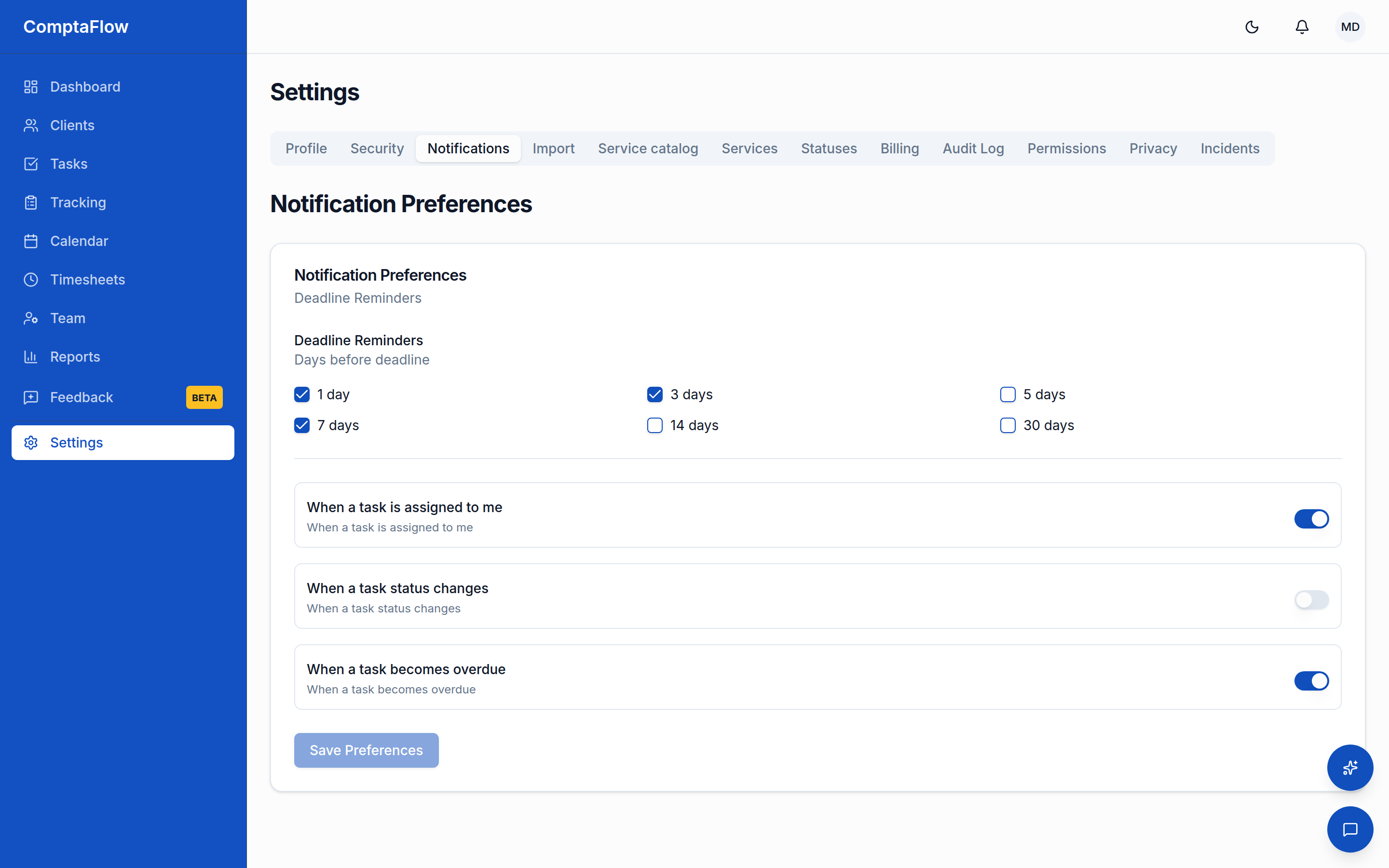Open the Statuses tab
Viewport: 1389px width, 868px height.
(x=829, y=149)
